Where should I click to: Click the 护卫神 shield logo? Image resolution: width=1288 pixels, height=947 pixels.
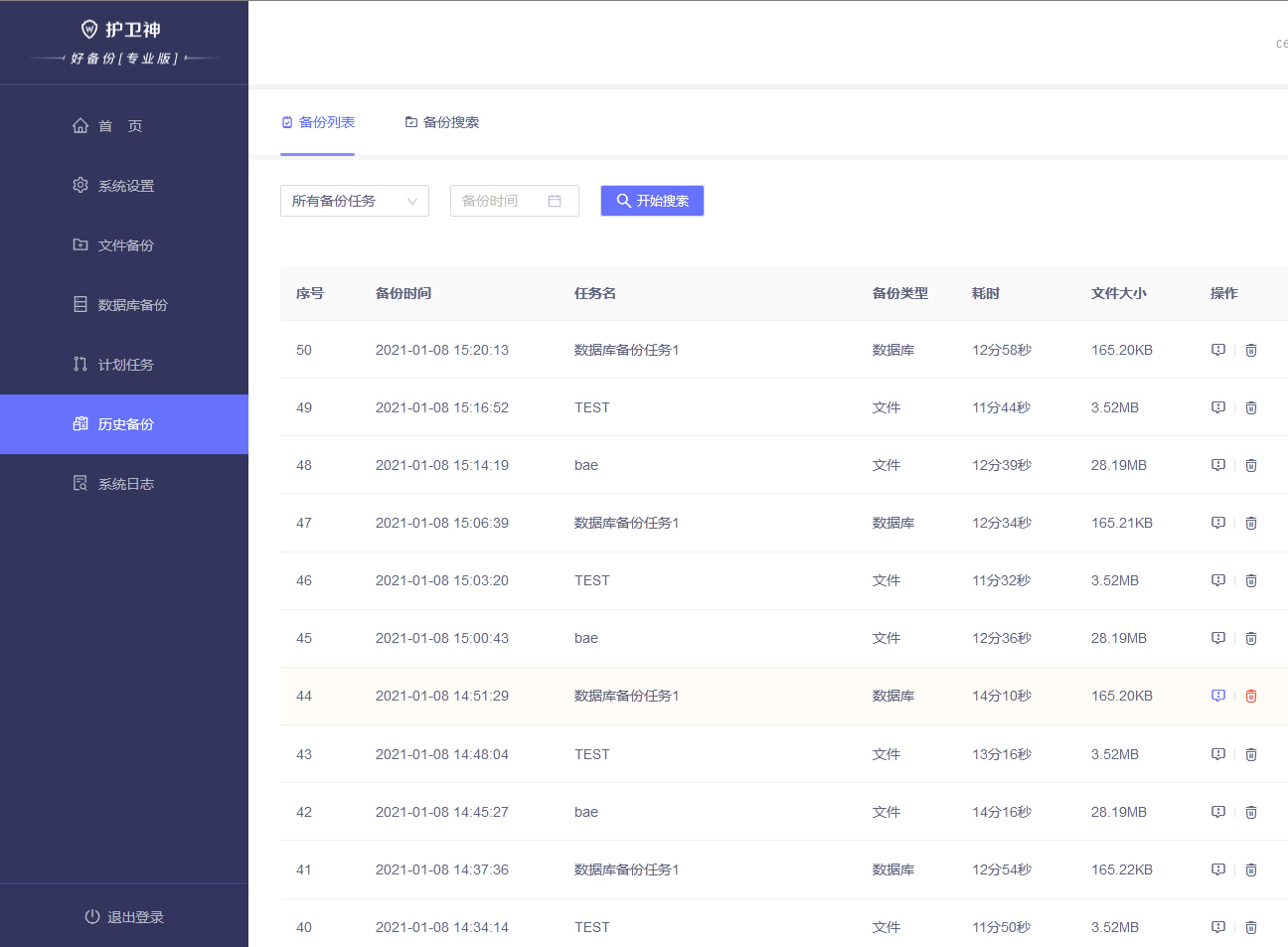[89, 30]
